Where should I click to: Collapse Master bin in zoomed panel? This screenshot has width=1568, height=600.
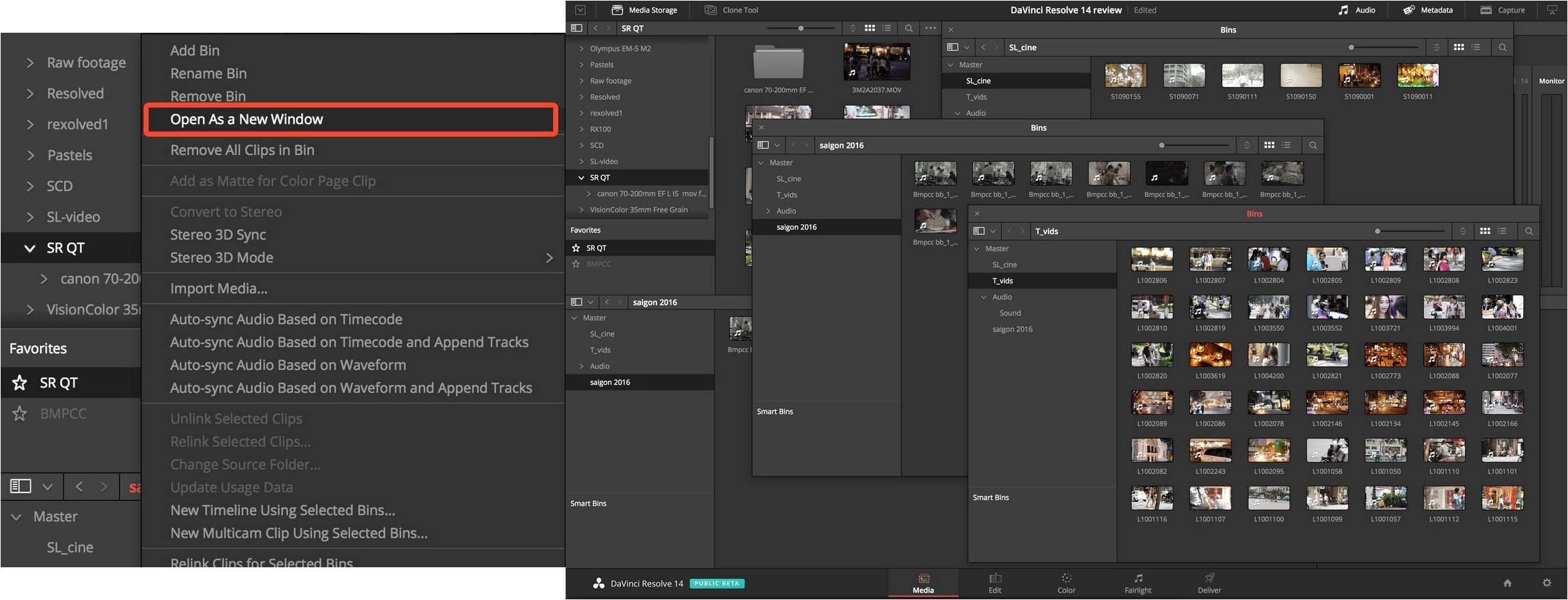17,517
